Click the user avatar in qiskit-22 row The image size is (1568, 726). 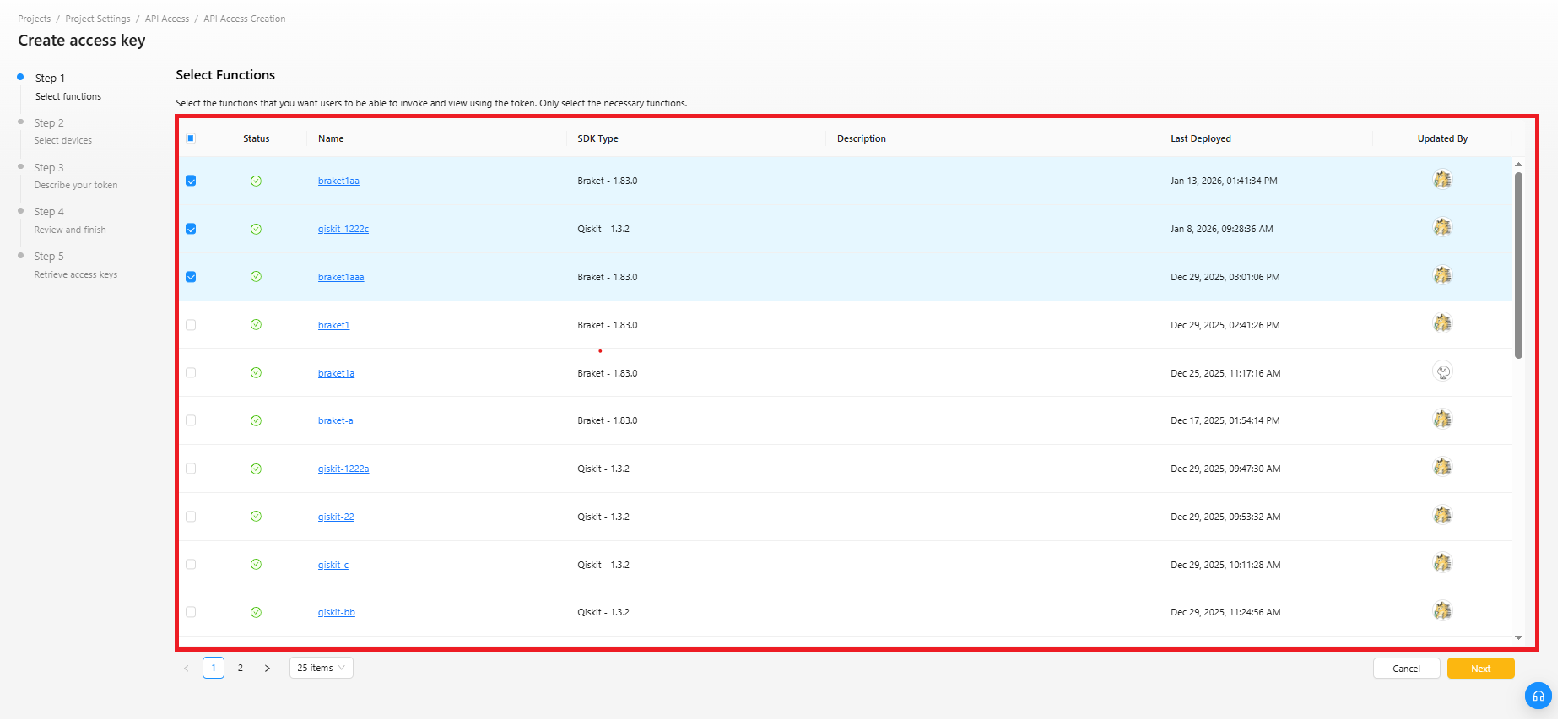point(1442,516)
